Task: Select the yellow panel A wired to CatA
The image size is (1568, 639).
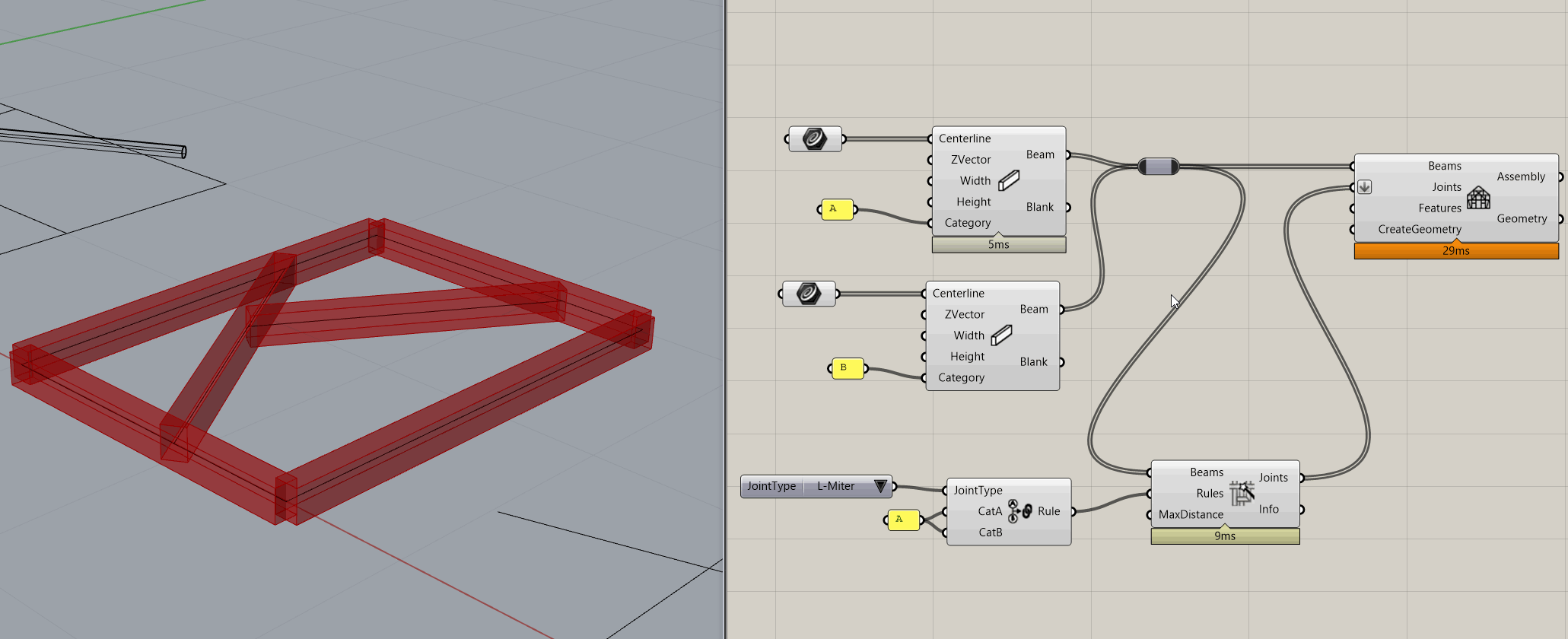Action: click(x=903, y=520)
